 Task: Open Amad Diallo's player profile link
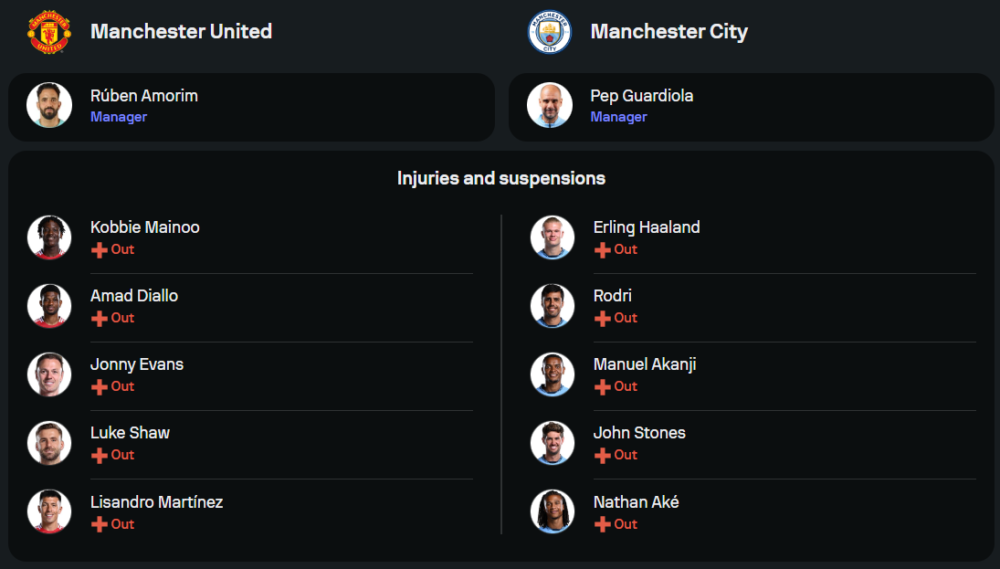(x=134, y=296)
